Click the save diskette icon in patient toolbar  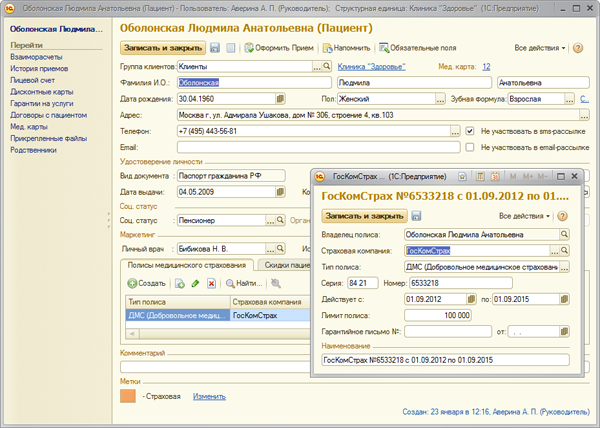tap(215, 48)
